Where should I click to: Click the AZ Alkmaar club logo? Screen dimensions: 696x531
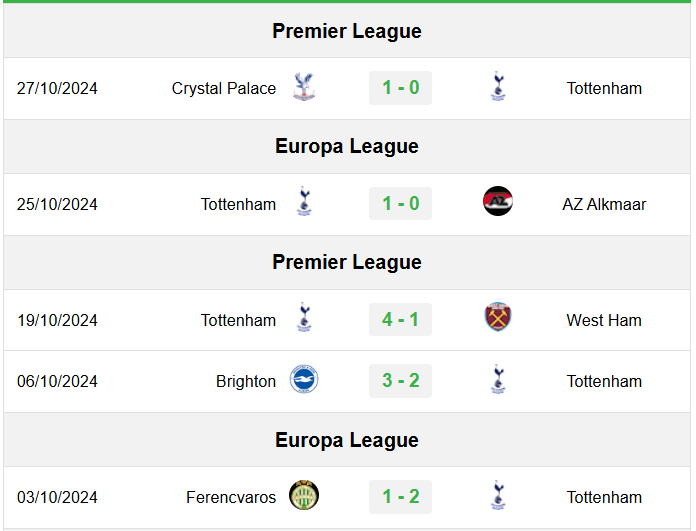(498, 201)
